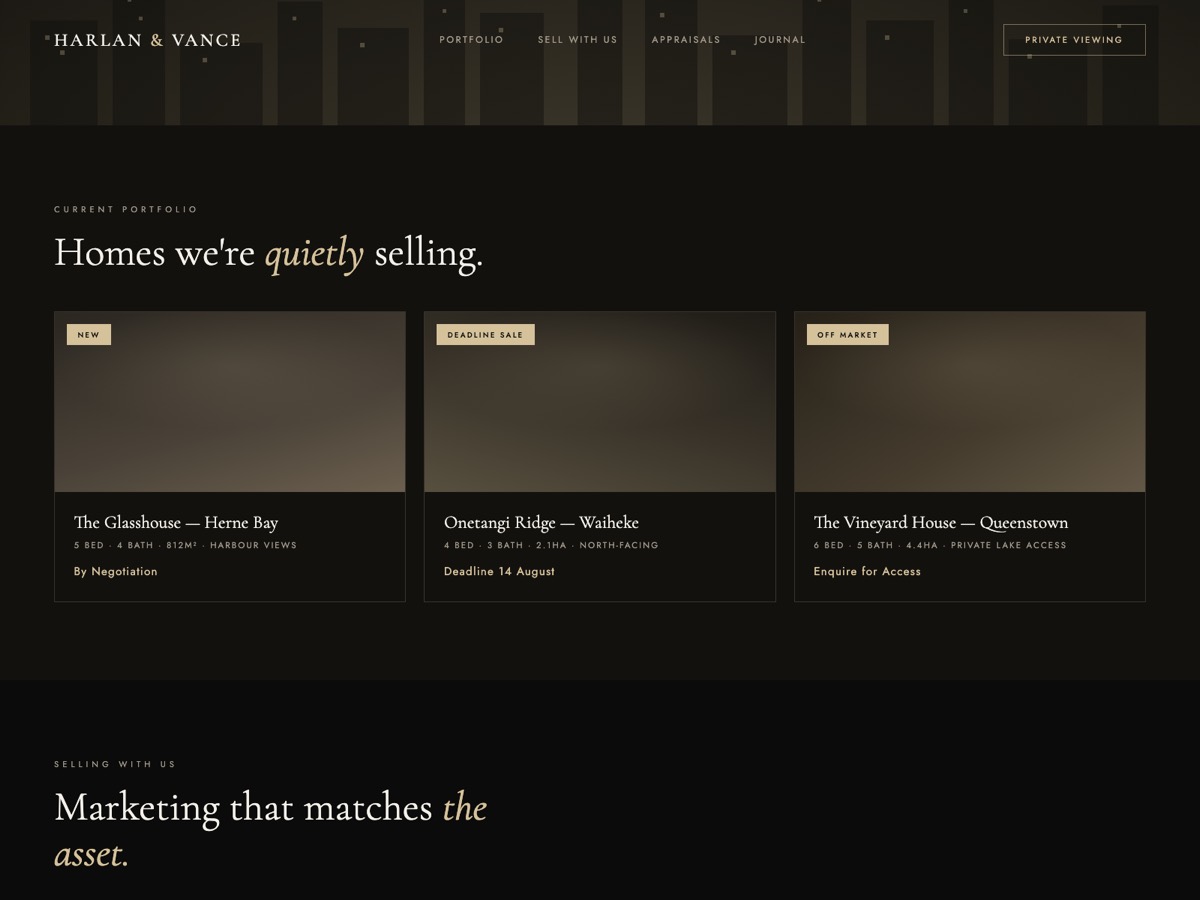Open the Portfolio nav item
The image size is (1200, 900).
pos(471,40)
